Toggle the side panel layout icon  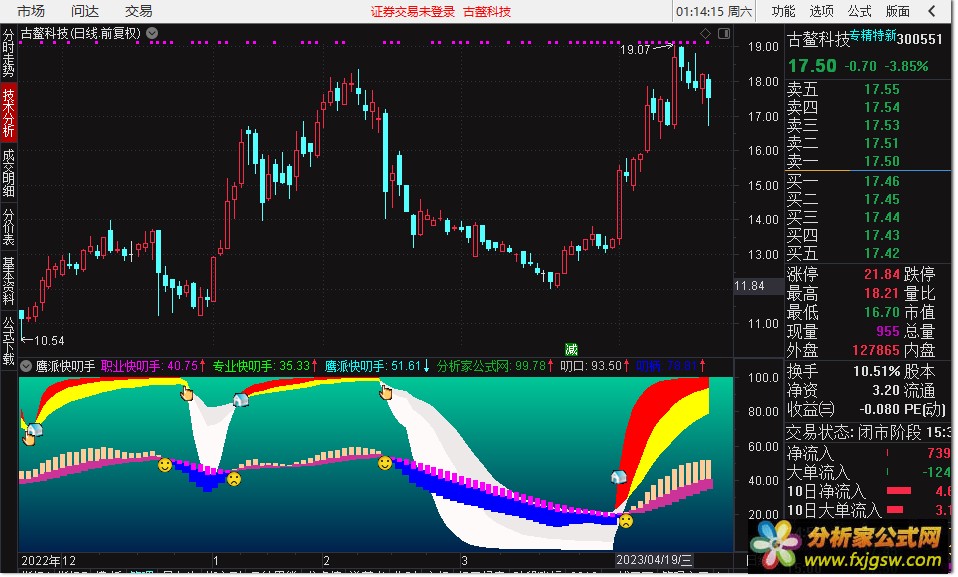pyautogui.click(x=724, y=33)
